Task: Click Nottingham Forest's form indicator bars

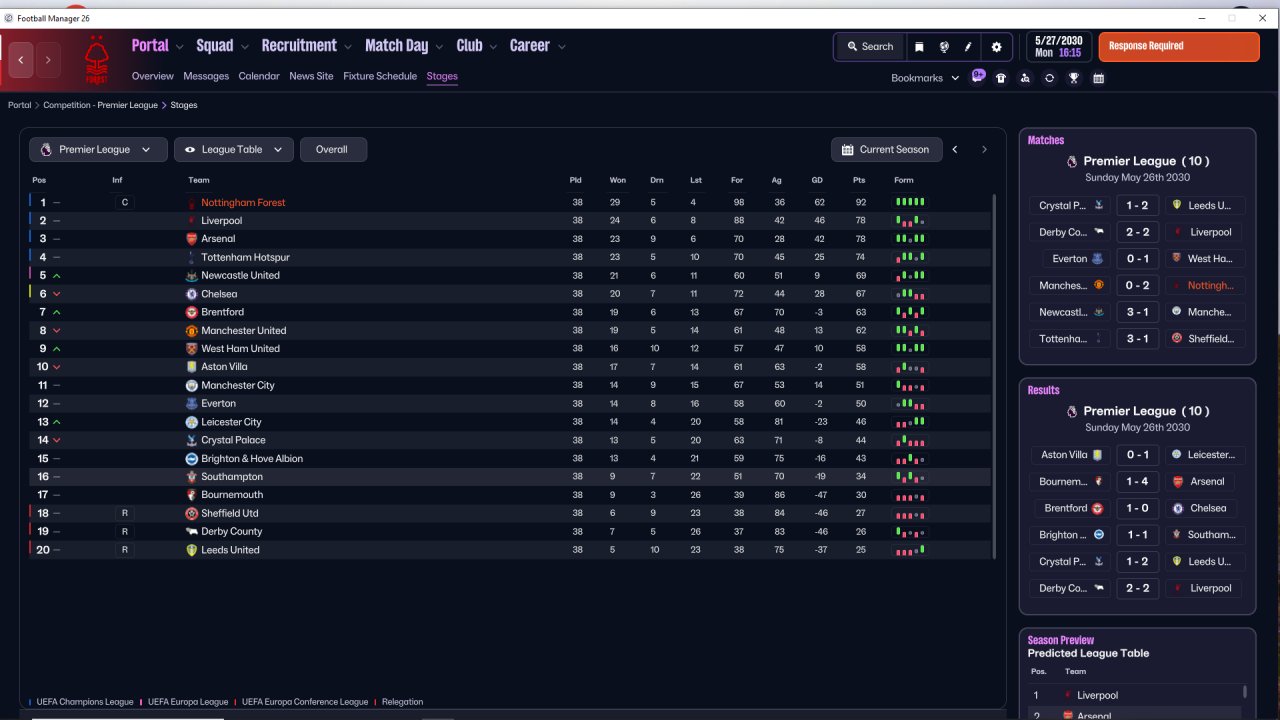Action: (x=910, y=203)
